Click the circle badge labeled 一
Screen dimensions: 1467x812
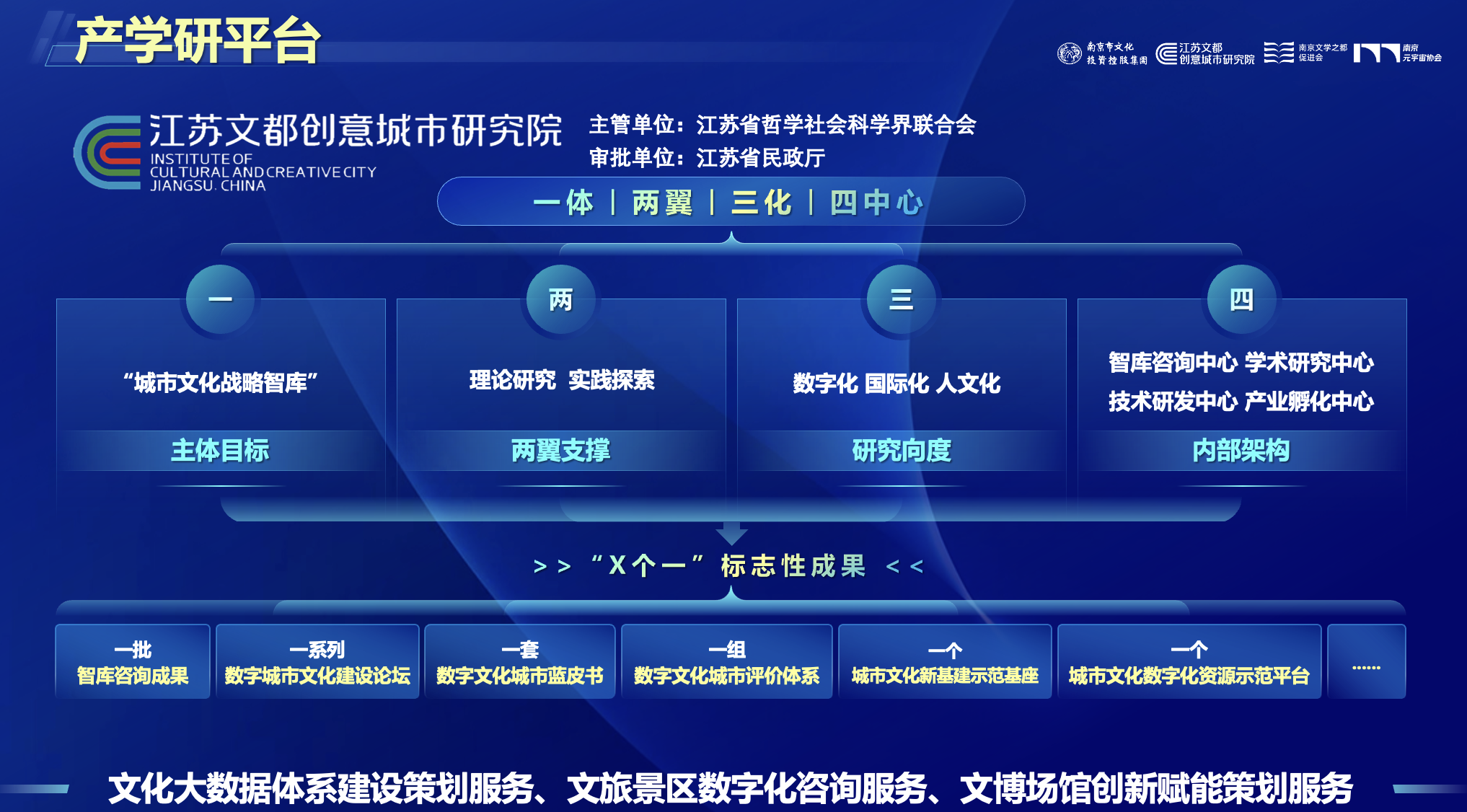pyautogui.click(x=220, y=299)
